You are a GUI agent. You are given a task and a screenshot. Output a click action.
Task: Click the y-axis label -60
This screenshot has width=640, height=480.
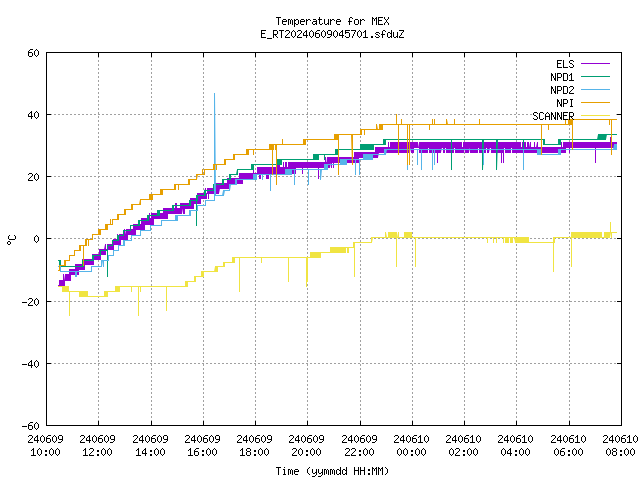[x=31, y=426]
